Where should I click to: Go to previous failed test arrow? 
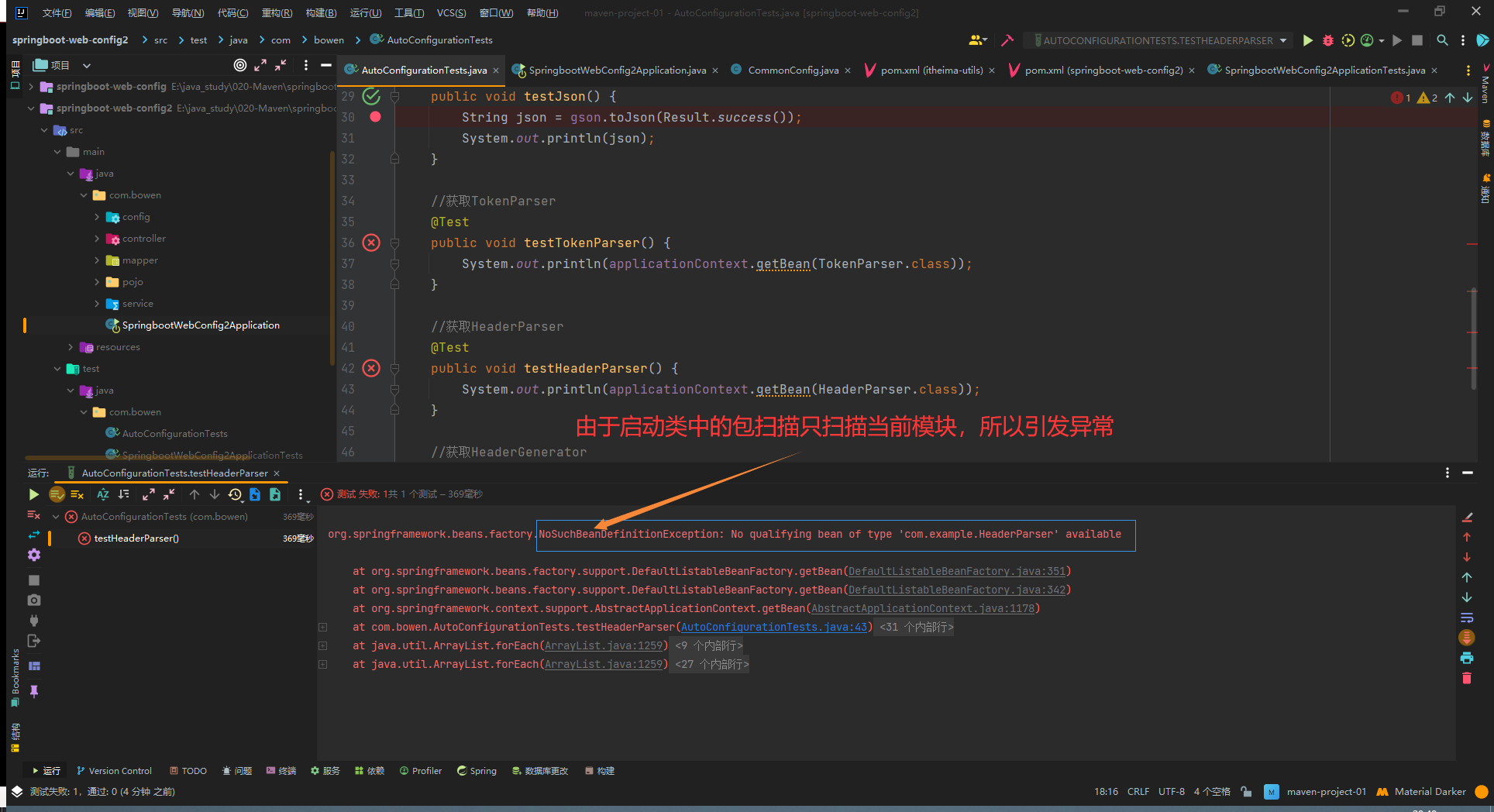pos(194,494)
